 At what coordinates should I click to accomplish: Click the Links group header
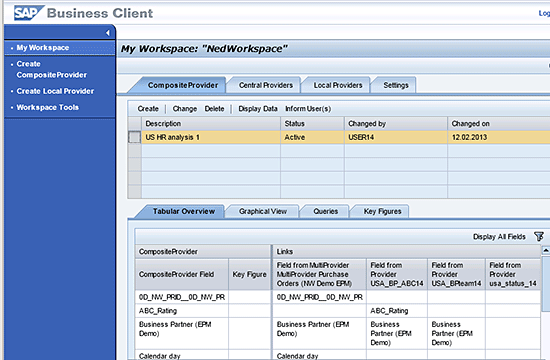pos(407,252)
